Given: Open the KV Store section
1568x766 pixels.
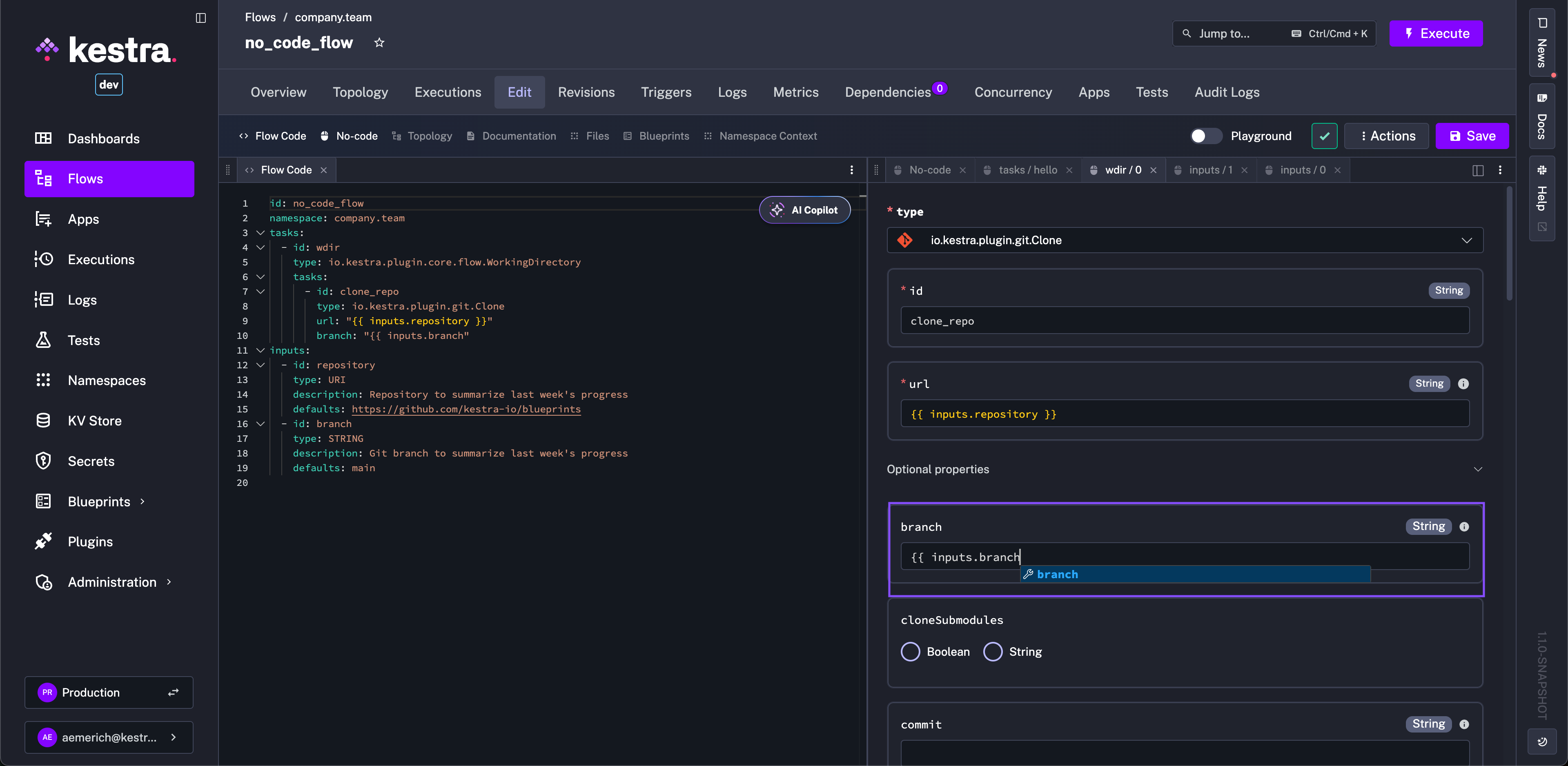Looking at the screenshot, I should click(x=95, y=420).
